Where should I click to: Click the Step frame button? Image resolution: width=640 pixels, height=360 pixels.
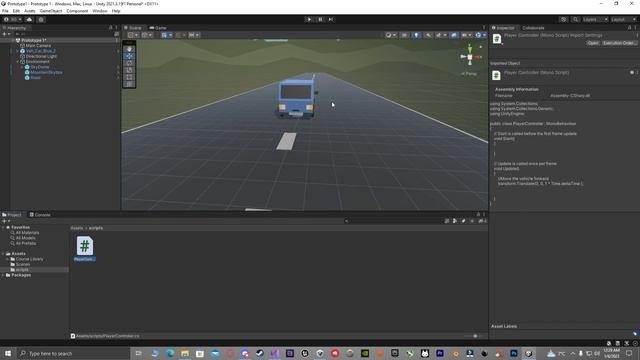[x=331, y=19]
